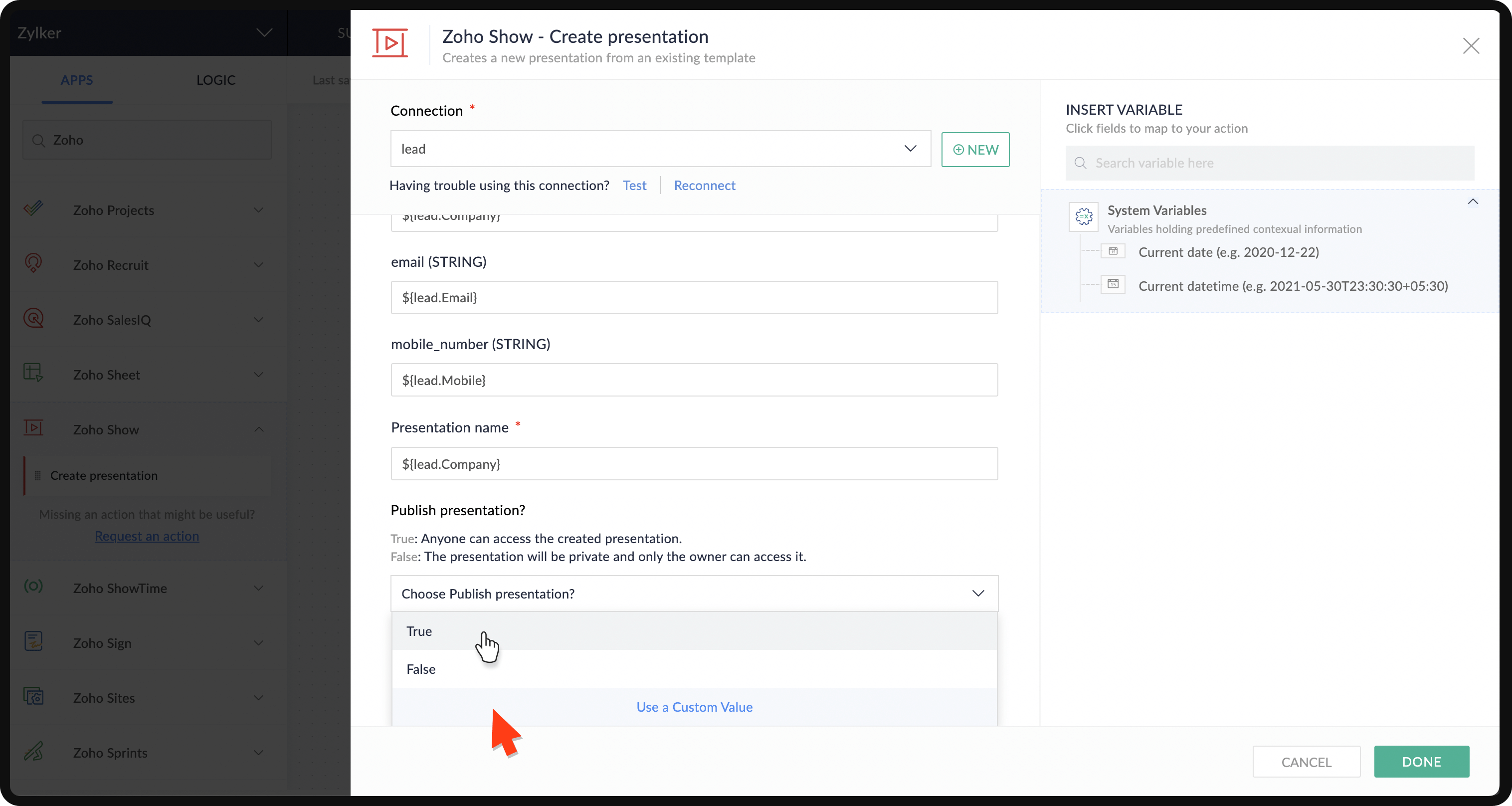This screenshot has height=806, width=1512.
Task: Select True in the publish dropdown
Action: coord(419,631)
